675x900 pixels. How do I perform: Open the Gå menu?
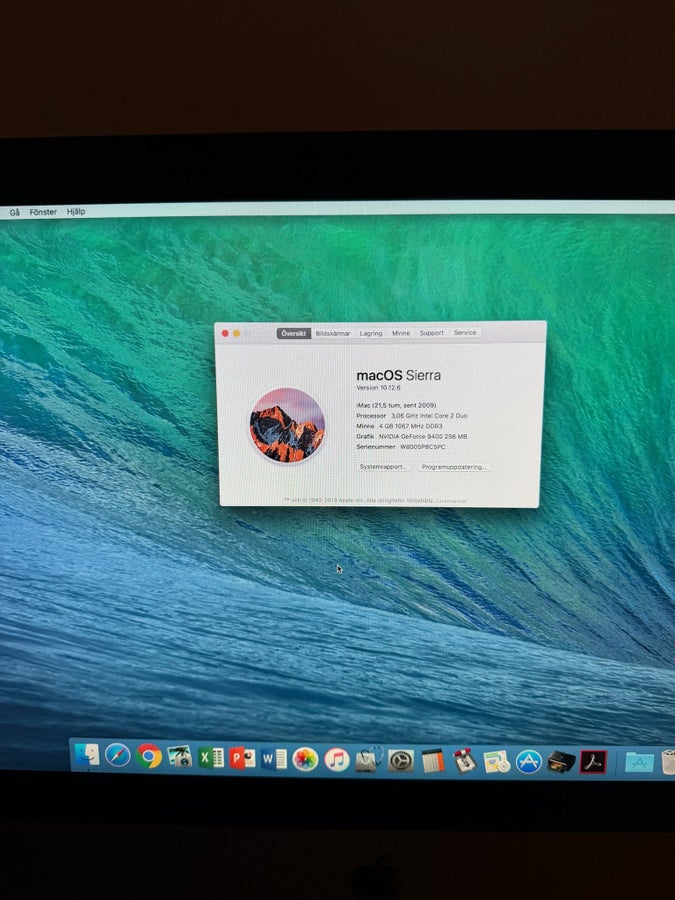tap(15, 212)
